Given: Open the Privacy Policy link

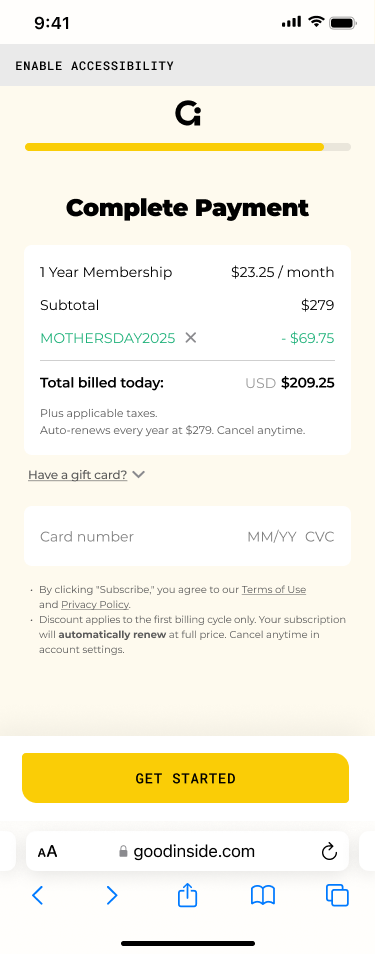Looking at the screenshot, I should (95, 605).
